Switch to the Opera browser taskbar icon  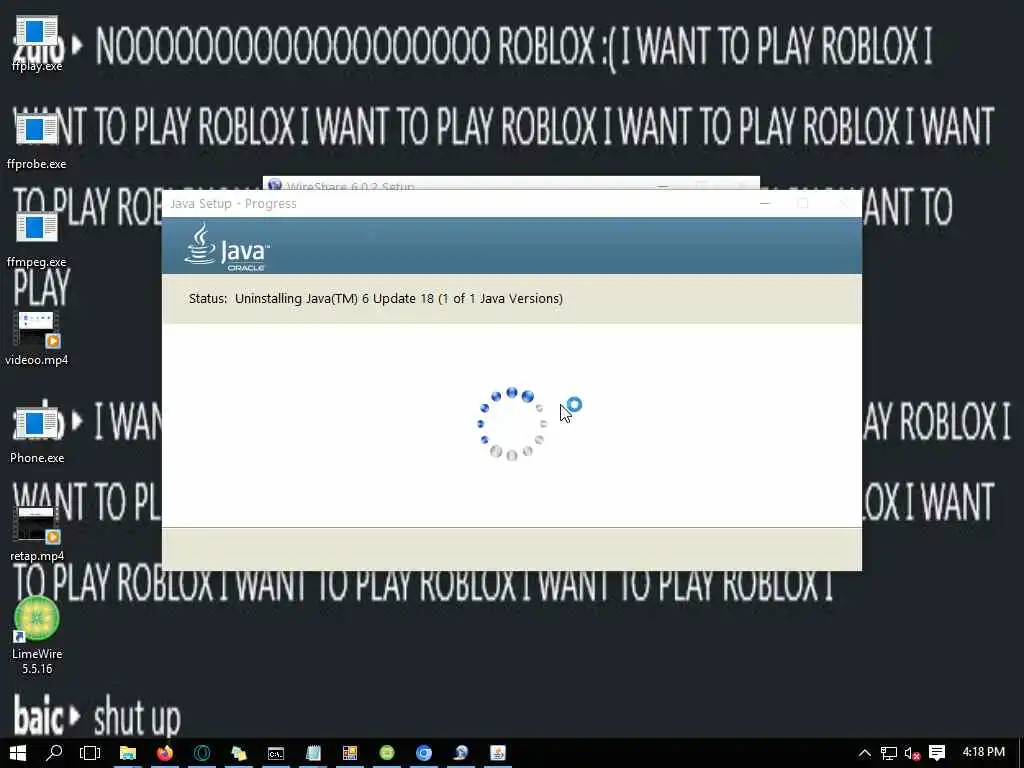coord(202,753)
